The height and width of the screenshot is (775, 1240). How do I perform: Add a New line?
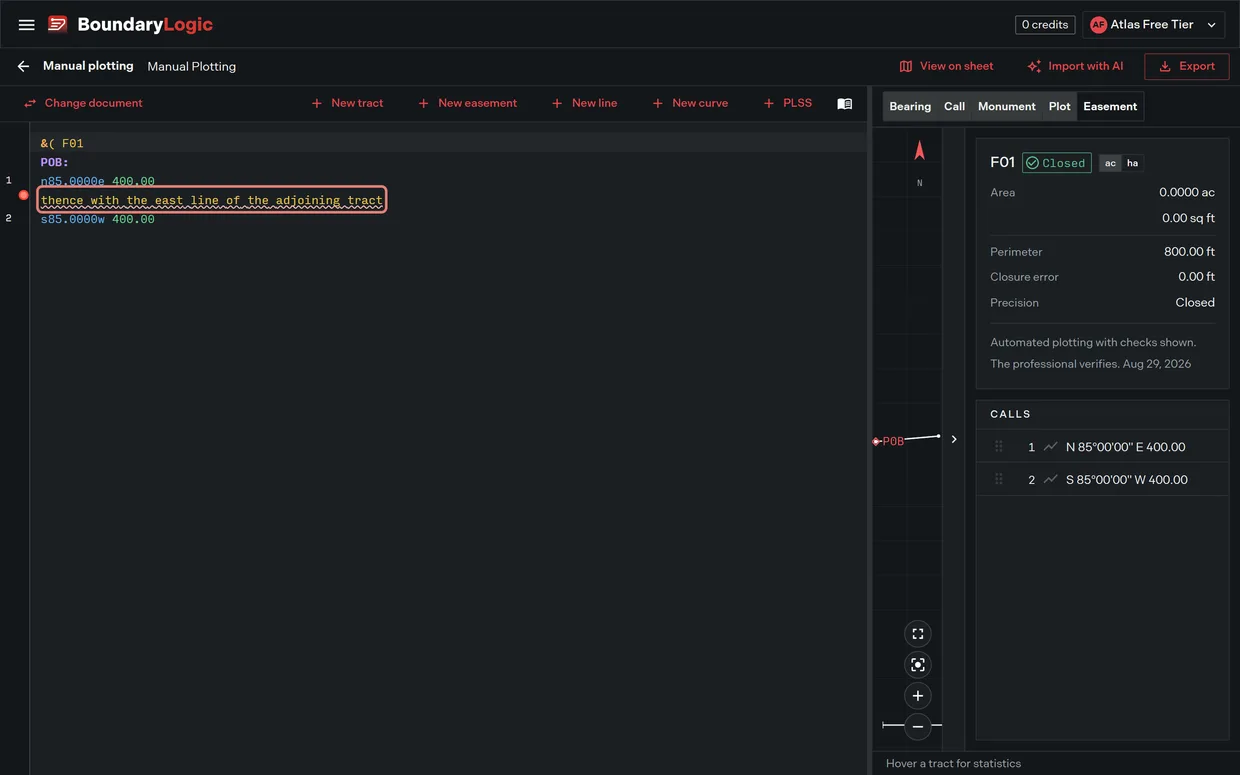click(x=584, y=103)
